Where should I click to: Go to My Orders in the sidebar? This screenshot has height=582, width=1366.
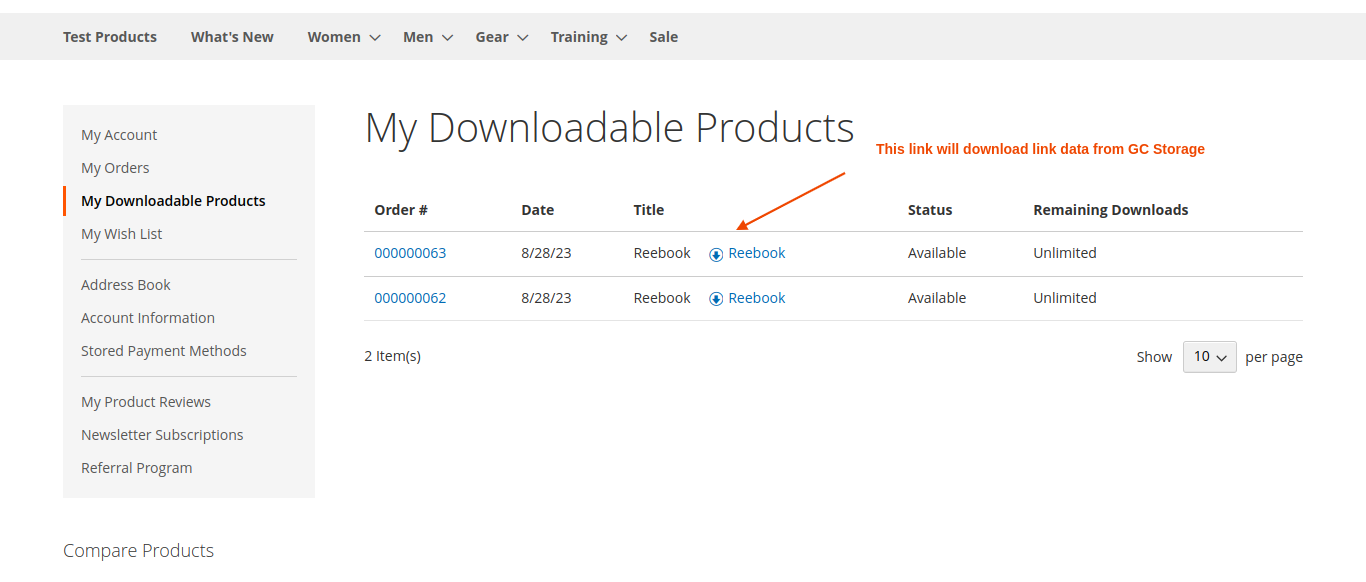coord(115,167)
